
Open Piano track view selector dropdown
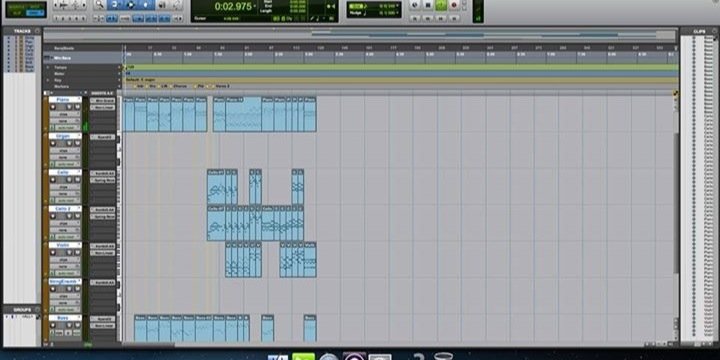(65, 114)
